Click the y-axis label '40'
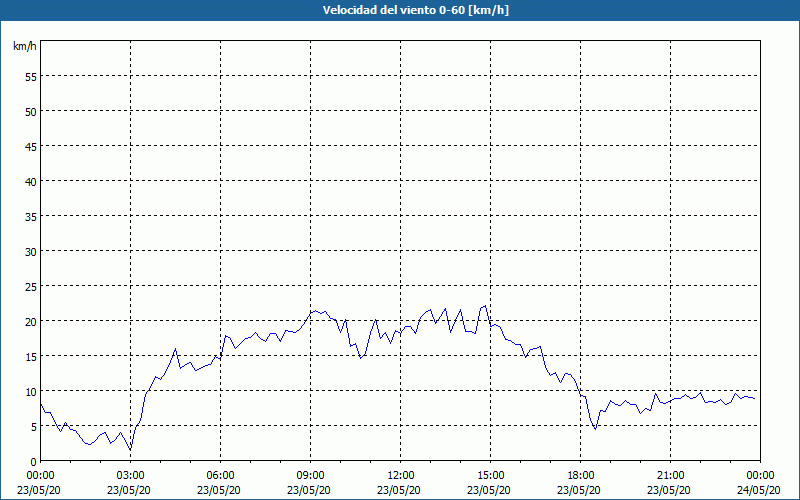This screenshot has width=800, height=500. (x=31, y=182)
